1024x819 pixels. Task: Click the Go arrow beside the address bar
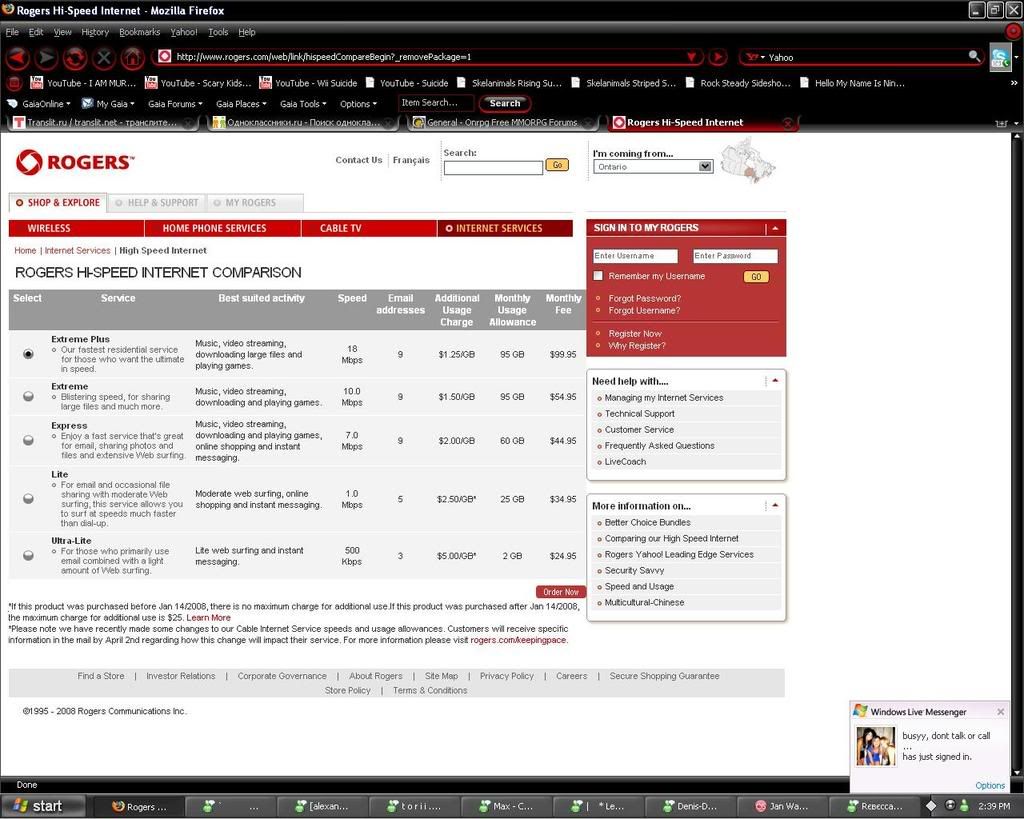coord(717,57)
